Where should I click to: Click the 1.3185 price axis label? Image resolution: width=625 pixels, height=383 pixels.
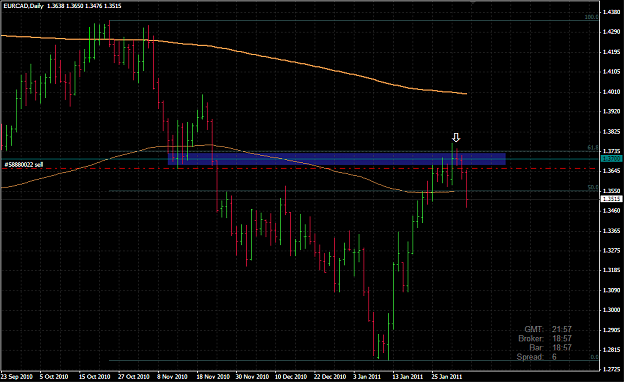click(612, 270)
